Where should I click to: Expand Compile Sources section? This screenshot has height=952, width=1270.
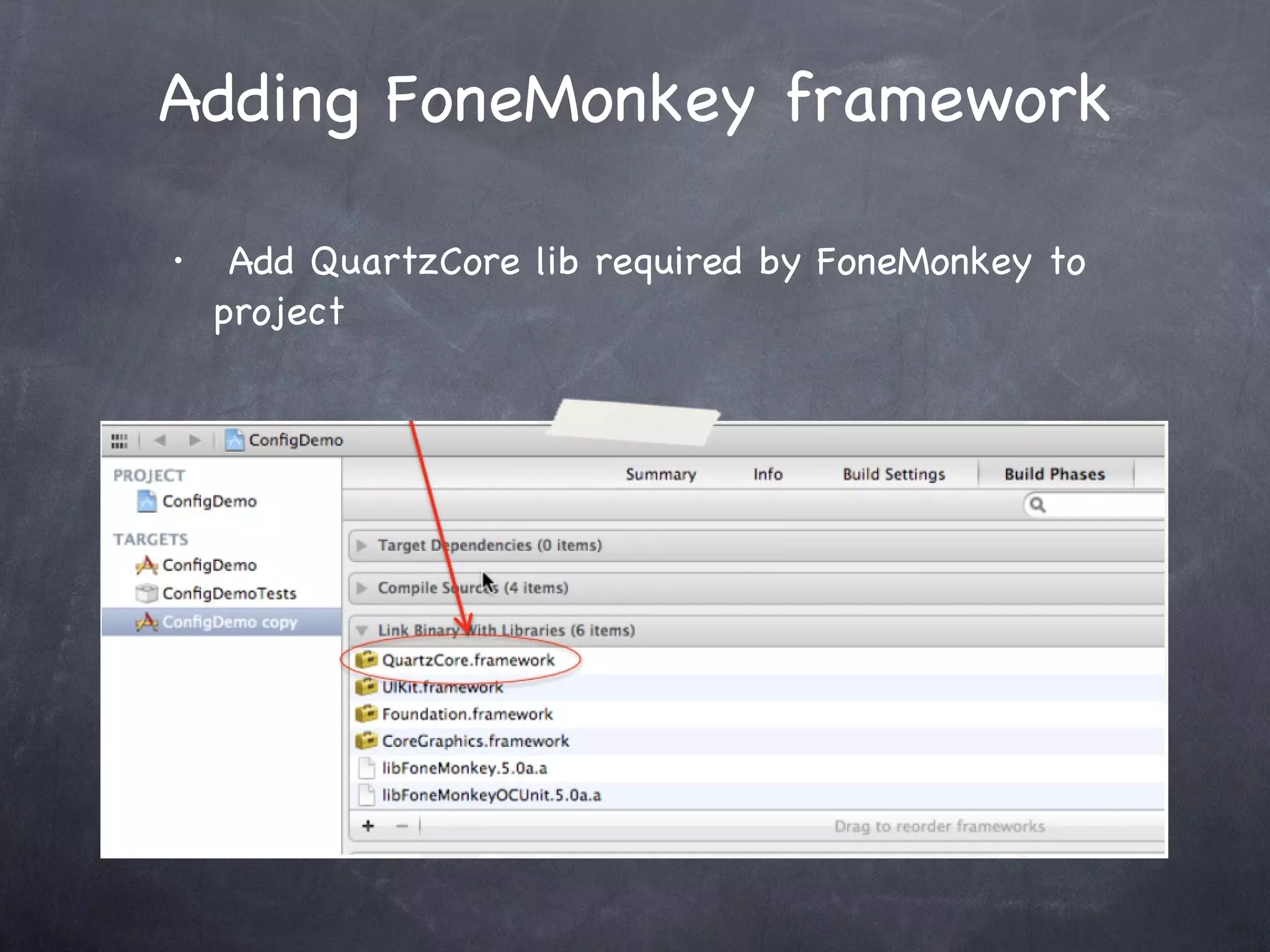tap(362, 588)
